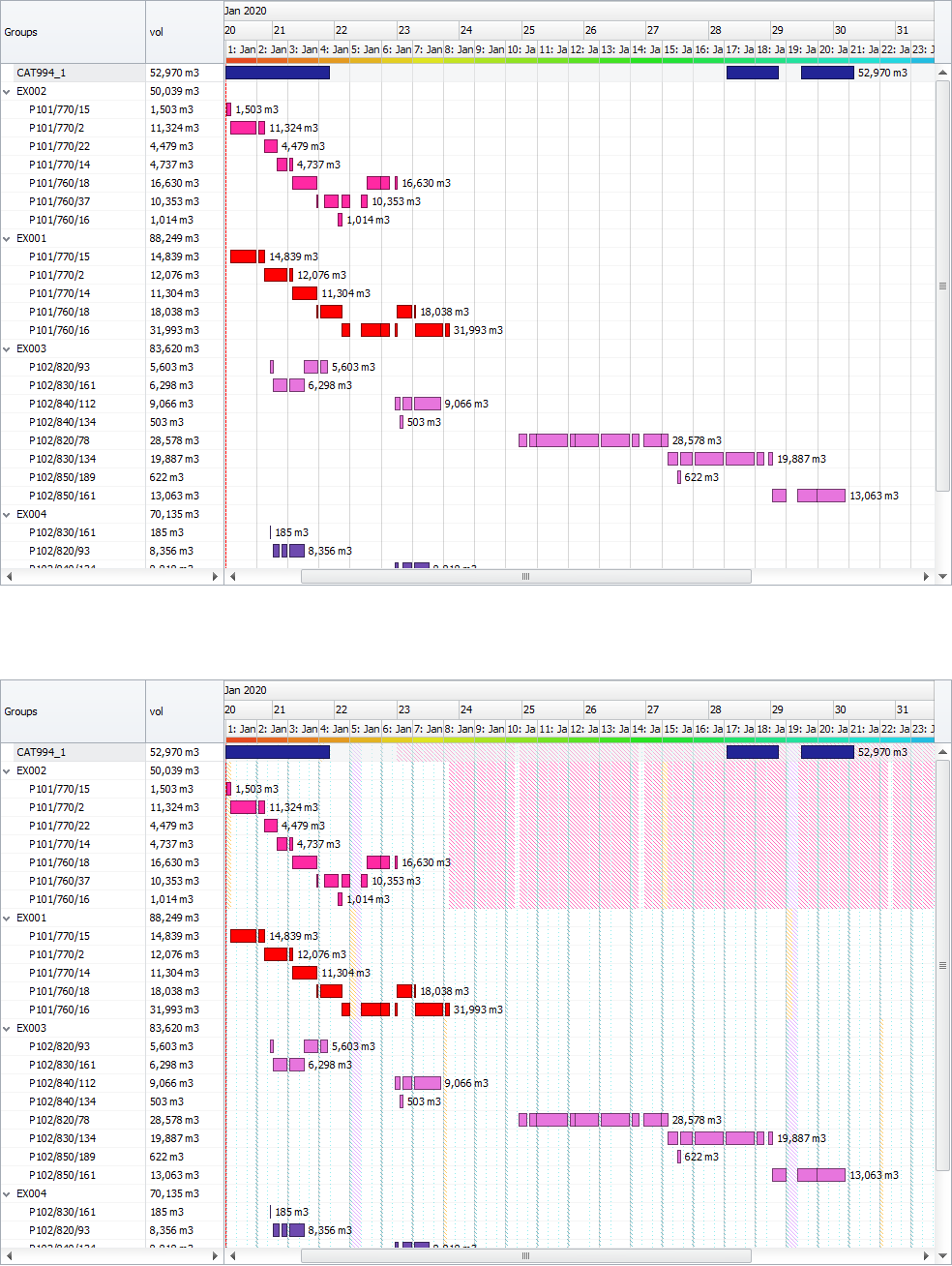952x1266 pixels.
Task: Click vol column header in upper panel
Action: tap(185, 32)
